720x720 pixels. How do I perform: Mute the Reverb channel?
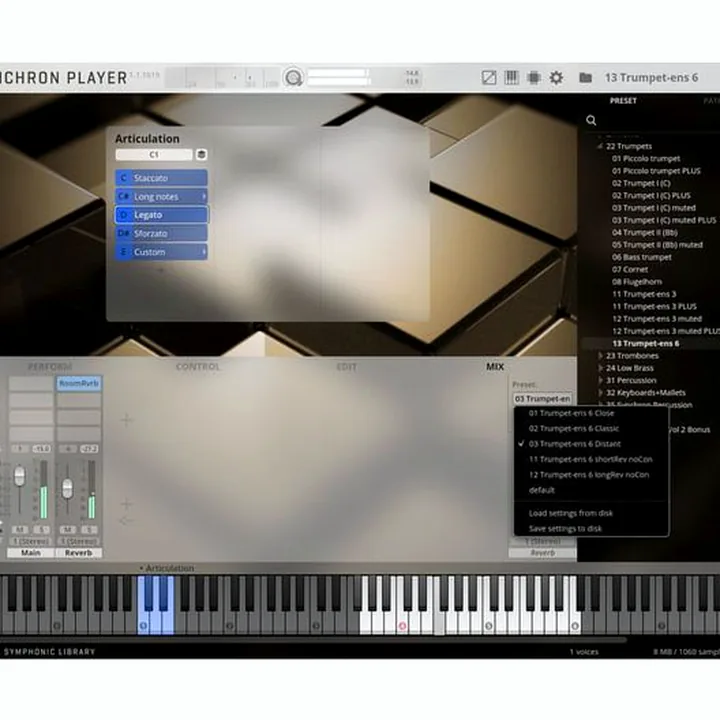(68, 529)
